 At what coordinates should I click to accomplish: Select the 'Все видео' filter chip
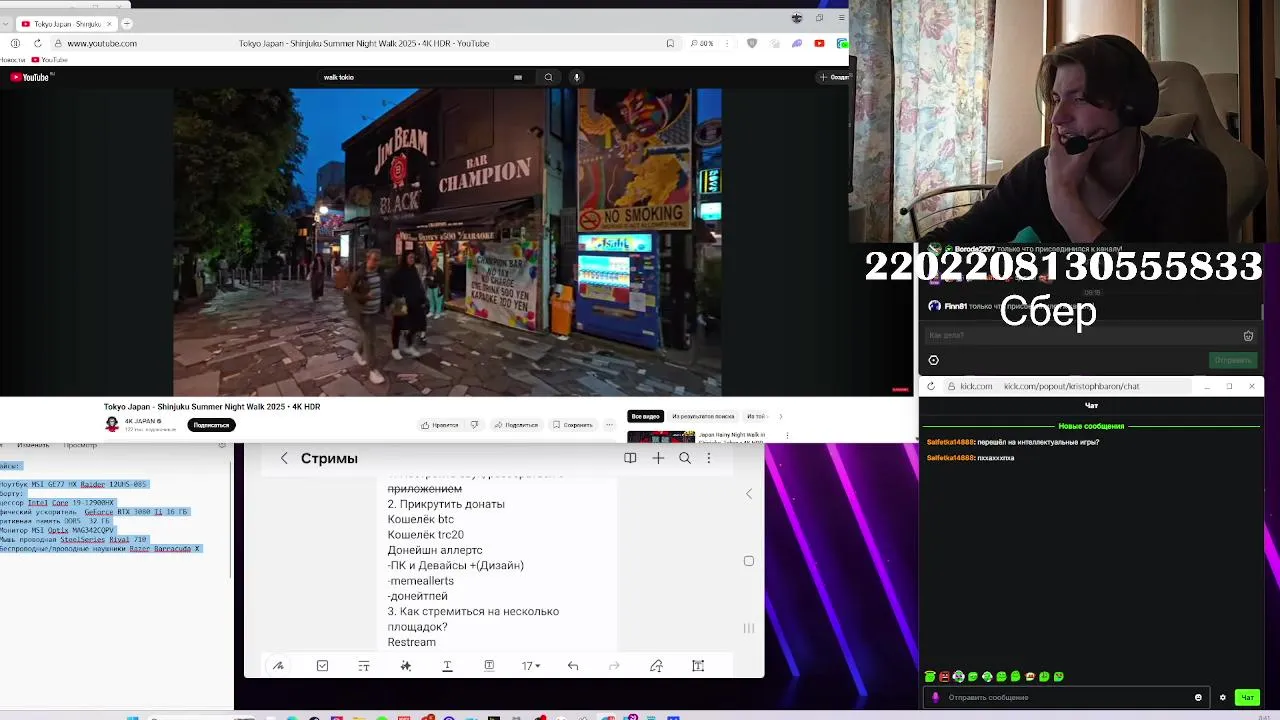pyautogui.click(x=645, y=416)
